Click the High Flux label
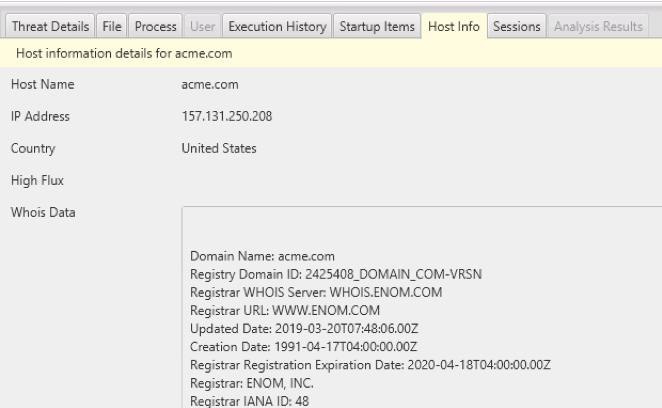Screen dimensions: 662x408 pyautogui.click(x=37, y=181)
